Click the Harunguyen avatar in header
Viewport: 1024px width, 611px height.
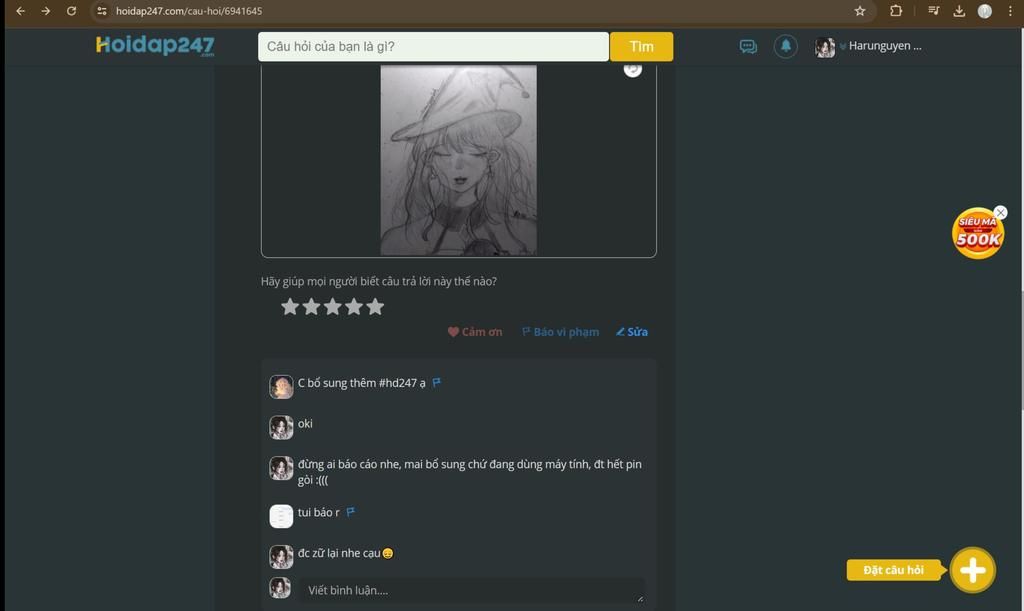point(825,47)
